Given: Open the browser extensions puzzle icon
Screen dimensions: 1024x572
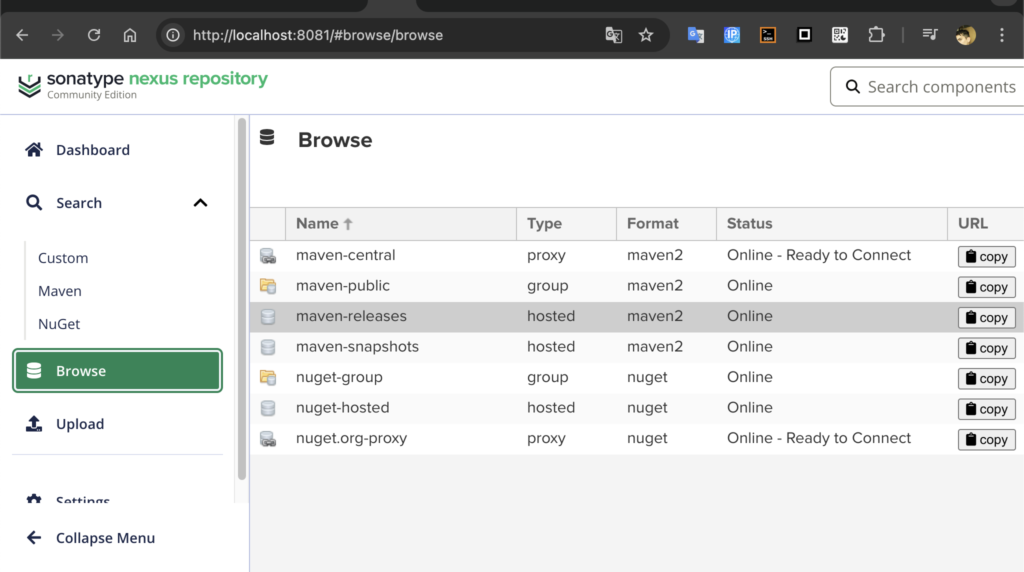Looking at the screenshot, I should tap(876, 35).
